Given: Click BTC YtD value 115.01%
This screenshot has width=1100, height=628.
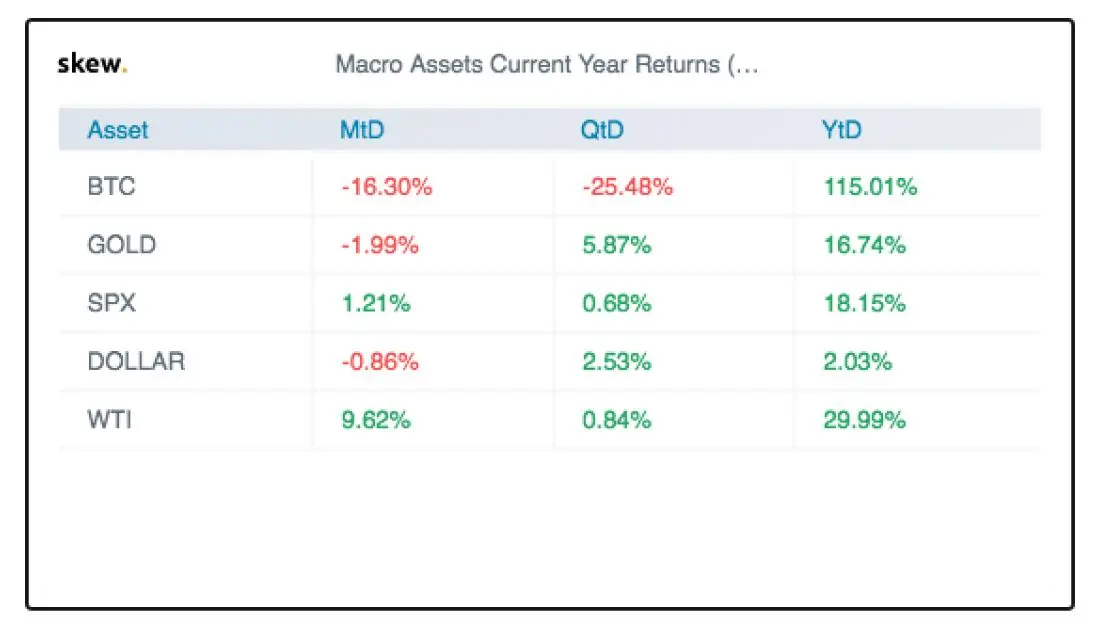Looking at the screenshot, I should [870, 187].
